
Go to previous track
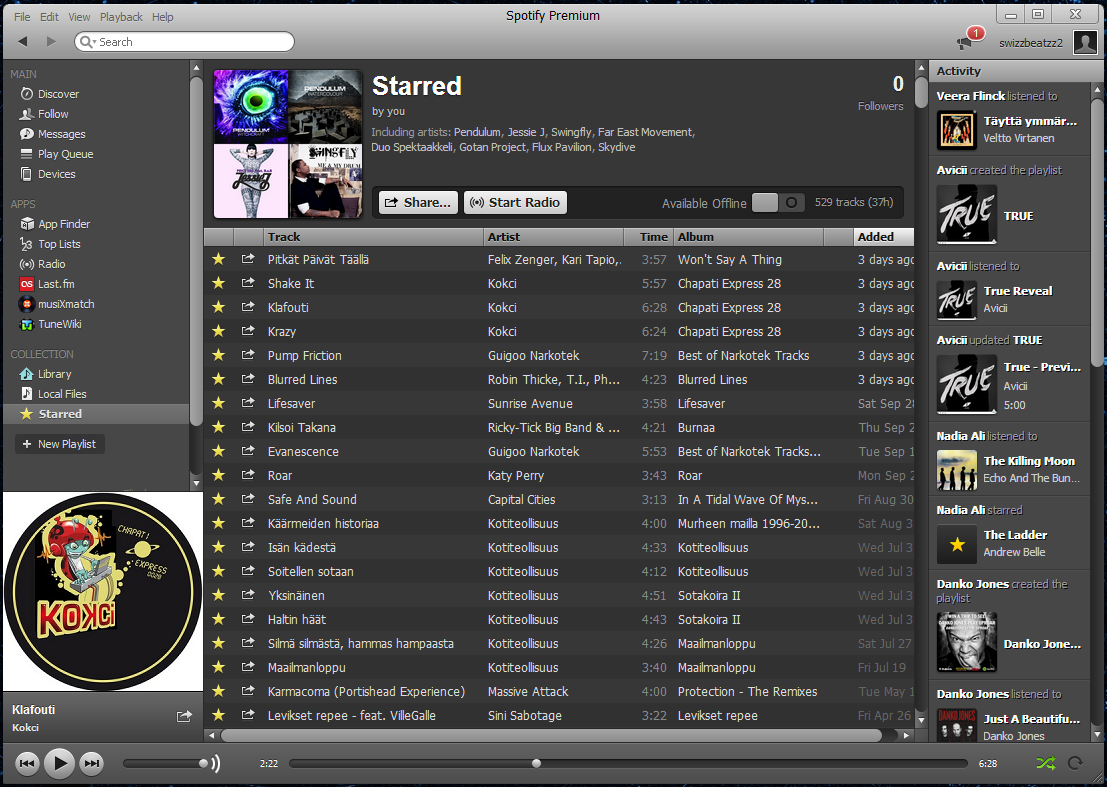pyautogui.click(x=28, y=764)
